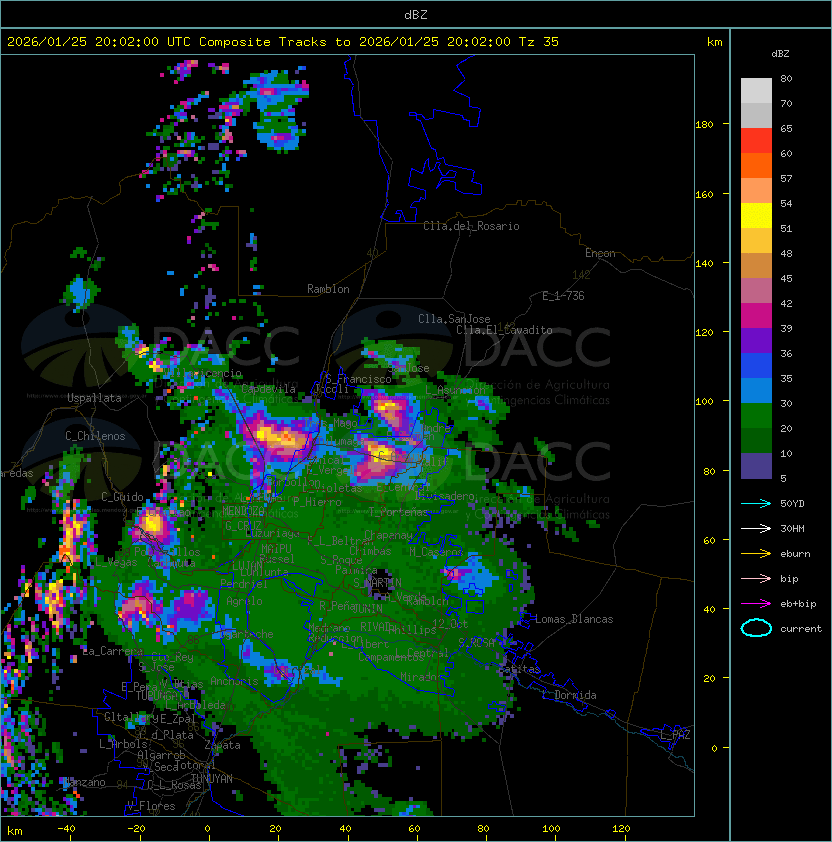Click the 'Tz 35' value in the header
832x842 pixels.
[539, 42]
